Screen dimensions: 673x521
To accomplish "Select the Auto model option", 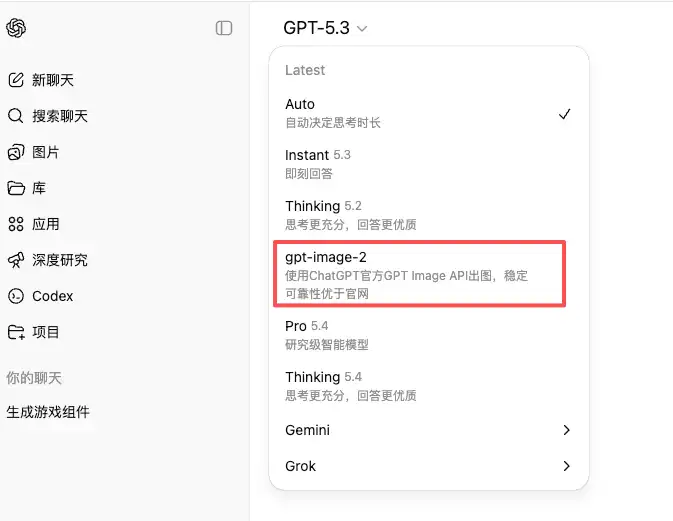I will [x=428, y=113].
